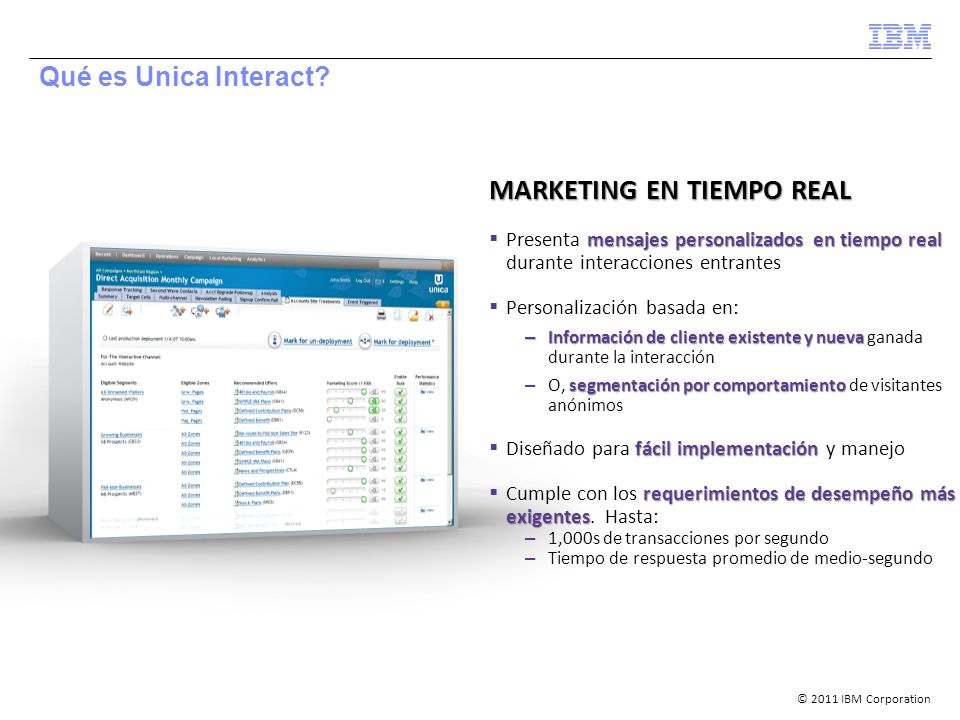Click the Mark for un-deployment link
The width and height of the screenshot is (960, 720).
pyautogui.click(x=318, y=341)
